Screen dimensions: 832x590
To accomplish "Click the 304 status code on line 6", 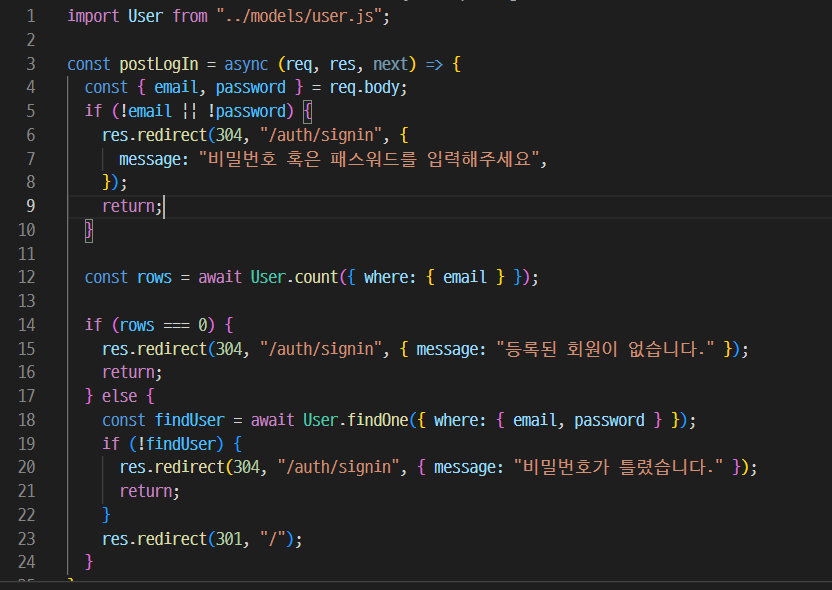I will pos(229,135).
